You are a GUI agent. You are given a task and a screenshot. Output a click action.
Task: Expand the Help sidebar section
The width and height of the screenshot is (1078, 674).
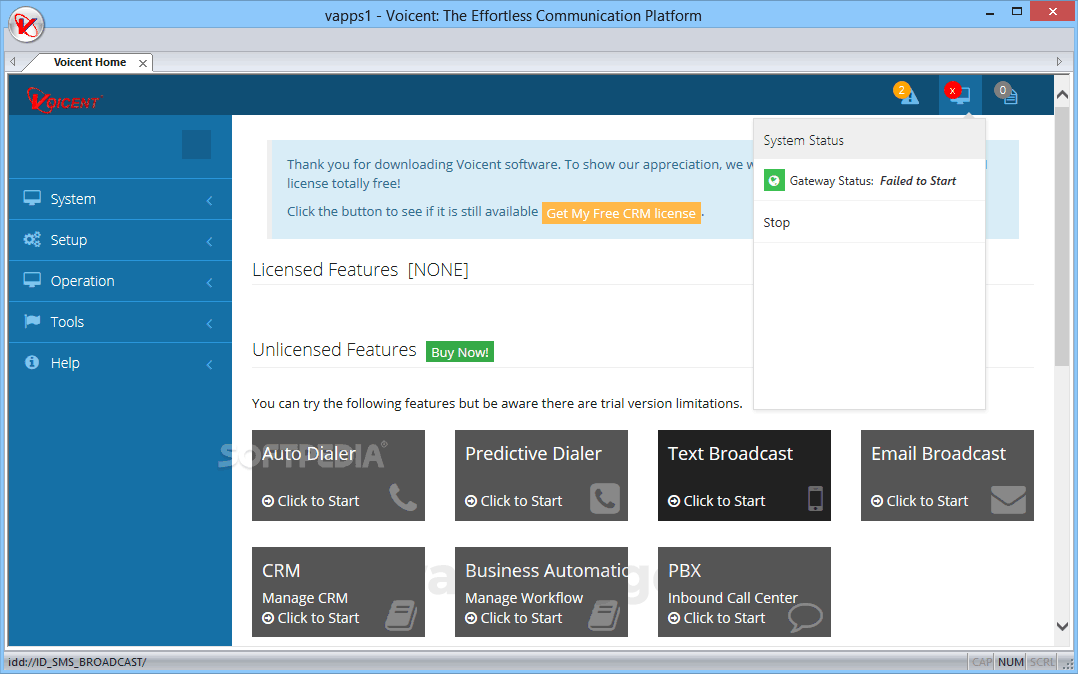(120, 362)
